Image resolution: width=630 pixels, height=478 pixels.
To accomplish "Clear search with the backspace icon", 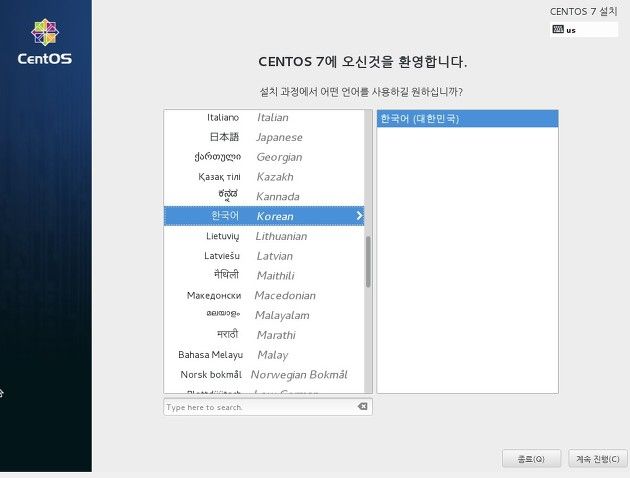I will [362, 406].
